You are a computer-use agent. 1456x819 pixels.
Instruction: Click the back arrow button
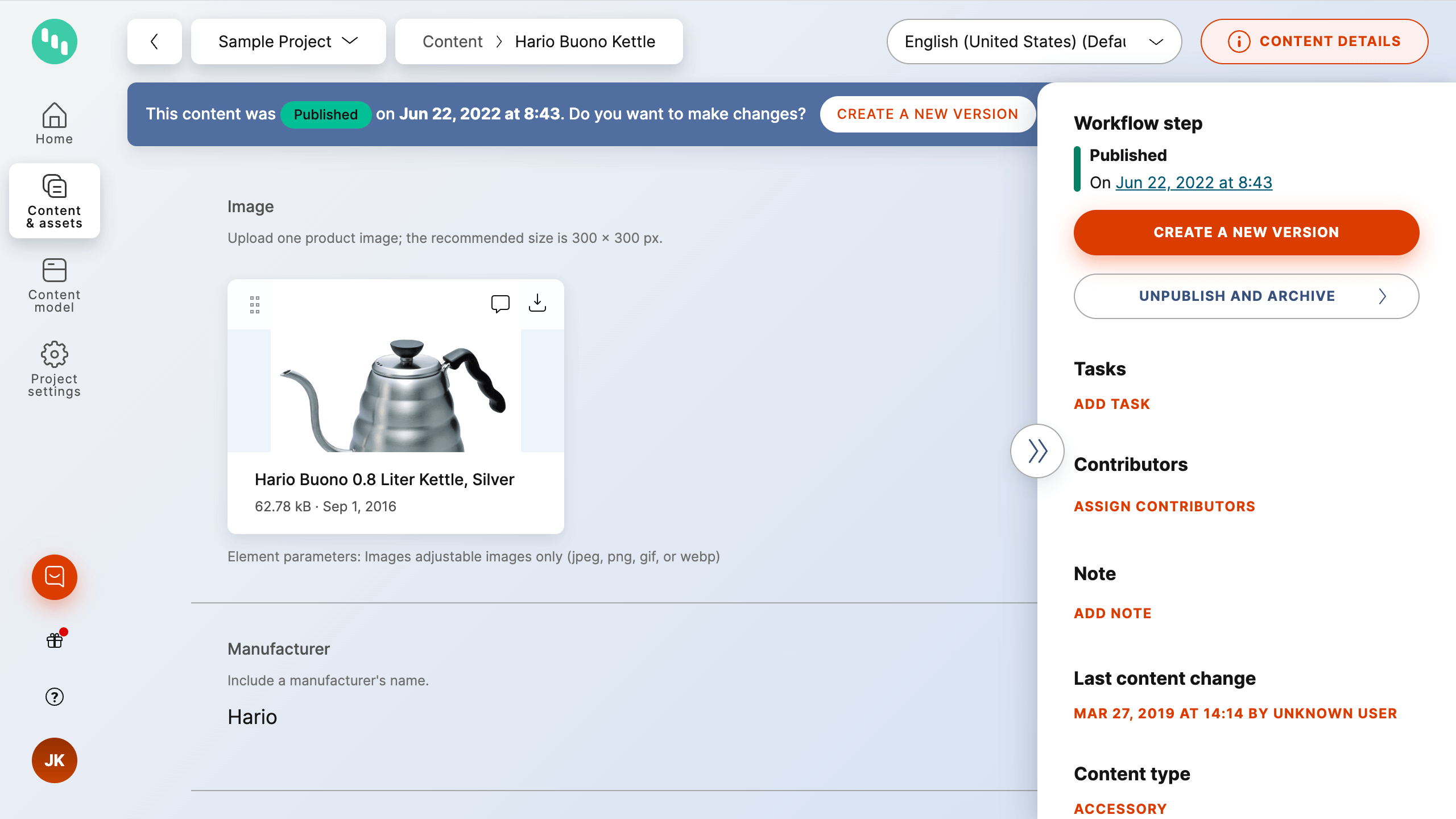(154, 42)
